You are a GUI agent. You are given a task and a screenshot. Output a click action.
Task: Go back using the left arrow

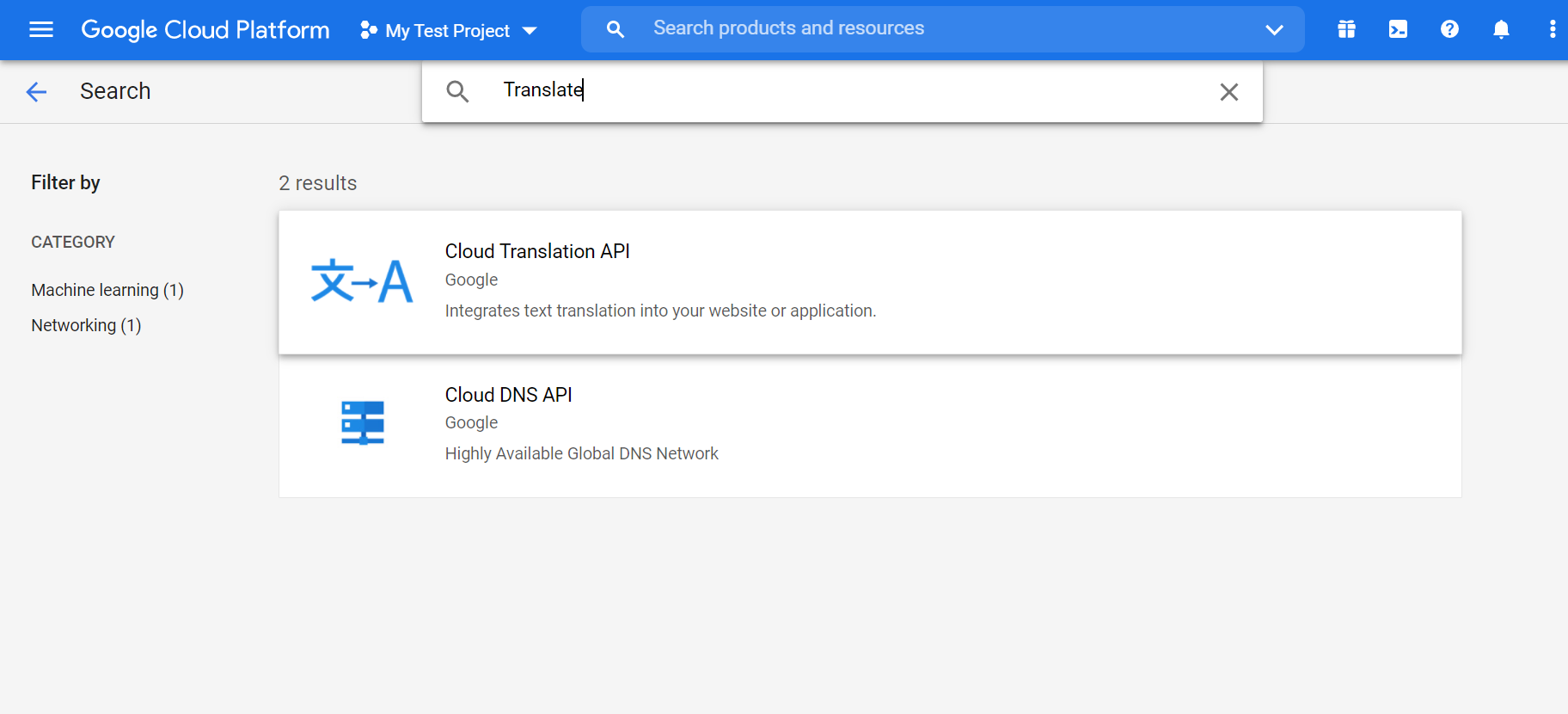36,91
